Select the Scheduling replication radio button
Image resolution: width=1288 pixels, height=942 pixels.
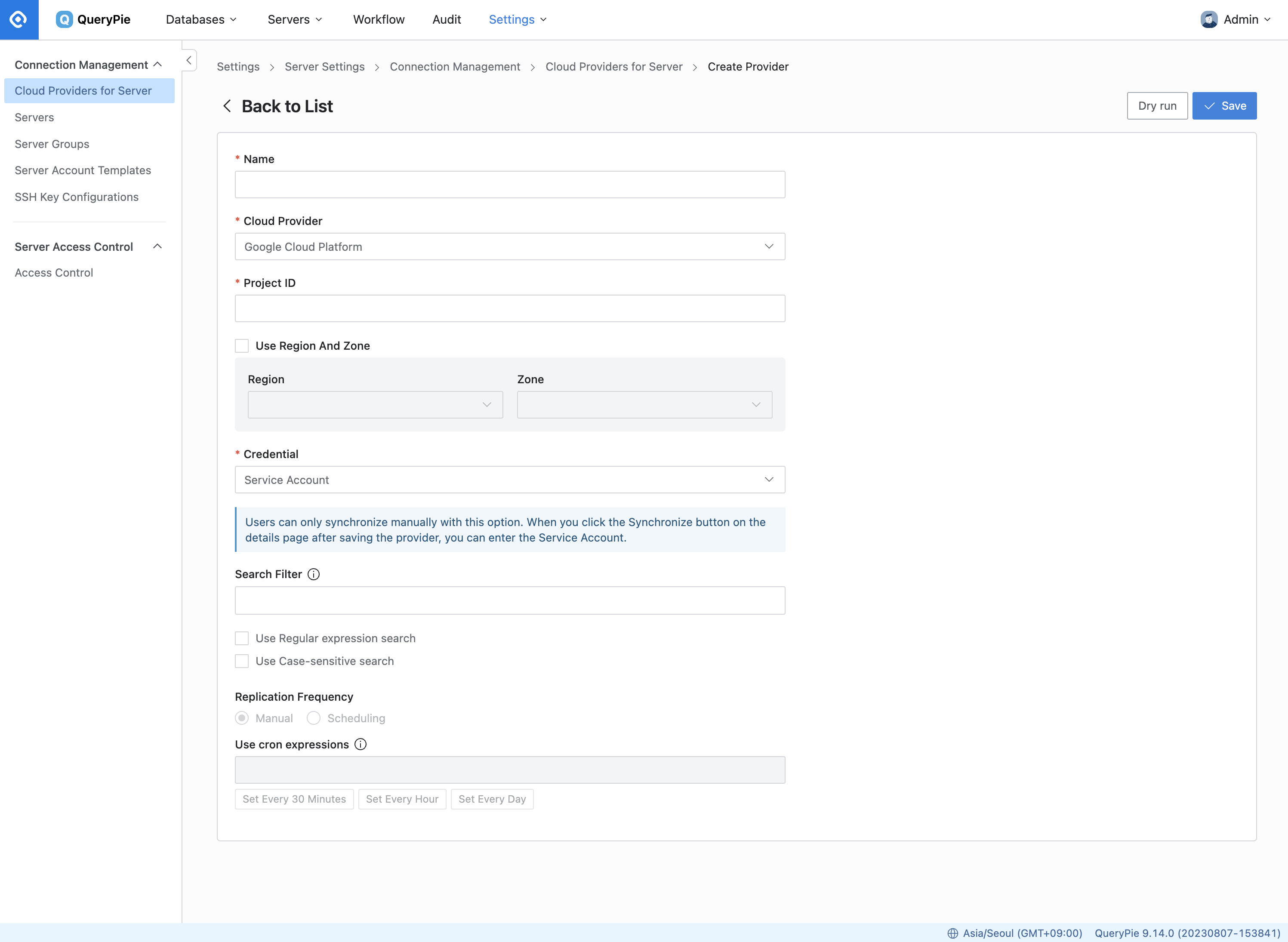click(314, 718)
